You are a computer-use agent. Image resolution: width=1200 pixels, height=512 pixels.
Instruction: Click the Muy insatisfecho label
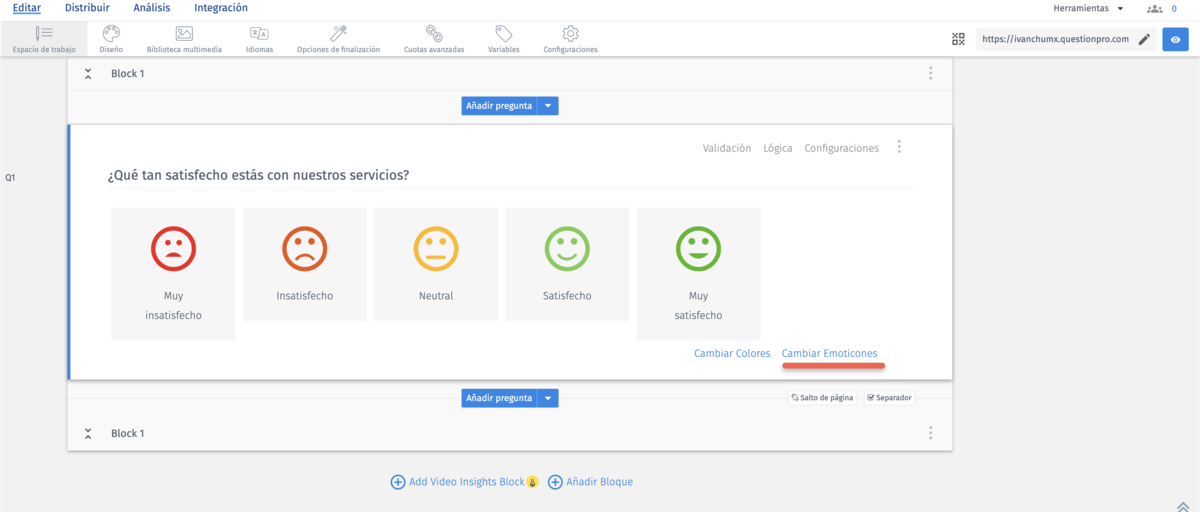click(174, 305)
